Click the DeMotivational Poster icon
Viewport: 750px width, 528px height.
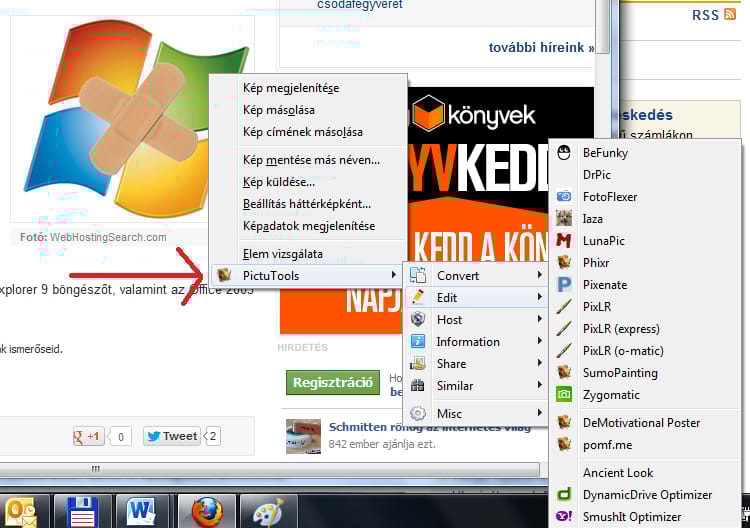coord(564,422)
